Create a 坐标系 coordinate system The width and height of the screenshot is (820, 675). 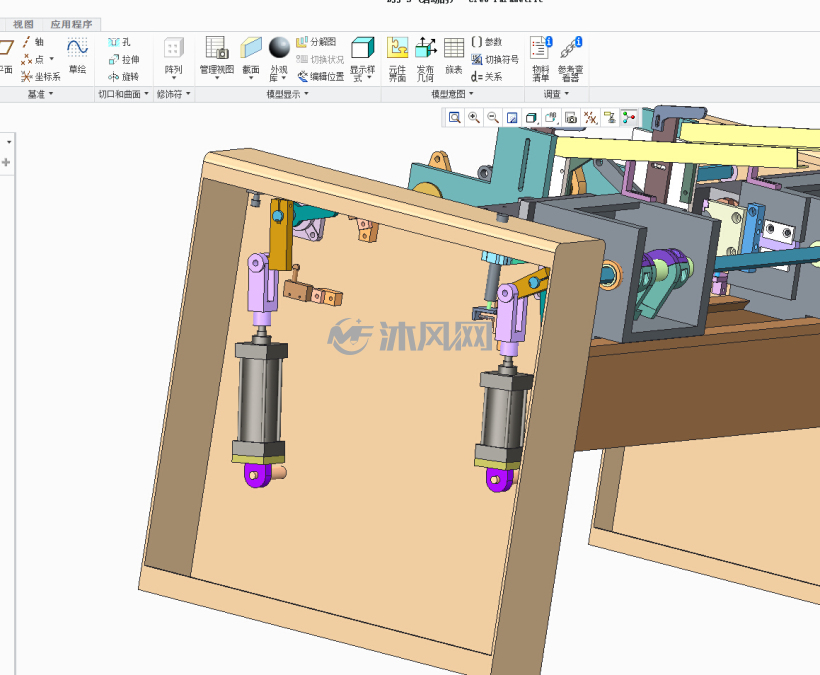pyautogui.click(x=41, y=77)
